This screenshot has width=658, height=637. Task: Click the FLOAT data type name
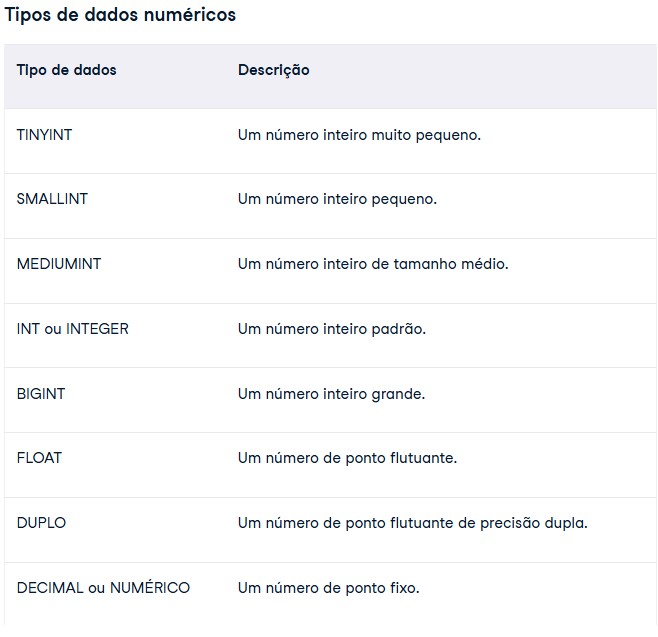[x=39, y=458]
